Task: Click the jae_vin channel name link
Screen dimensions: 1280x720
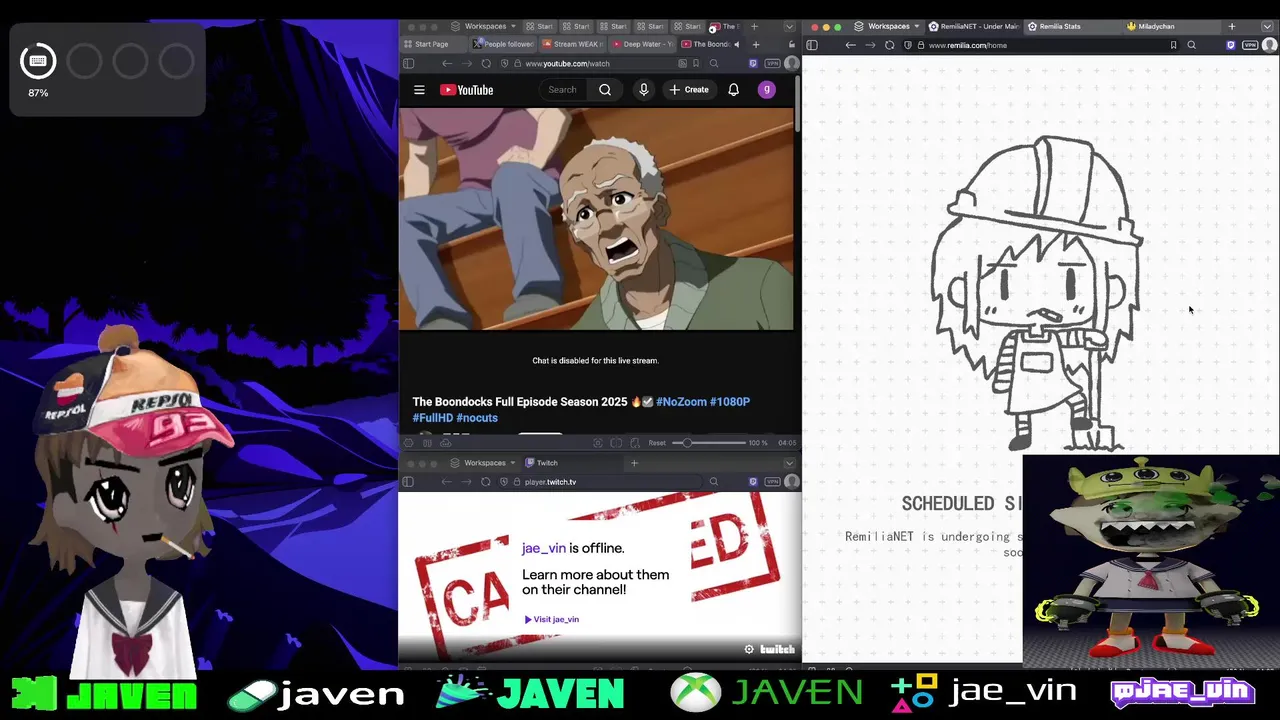Action: pos(543,548)
